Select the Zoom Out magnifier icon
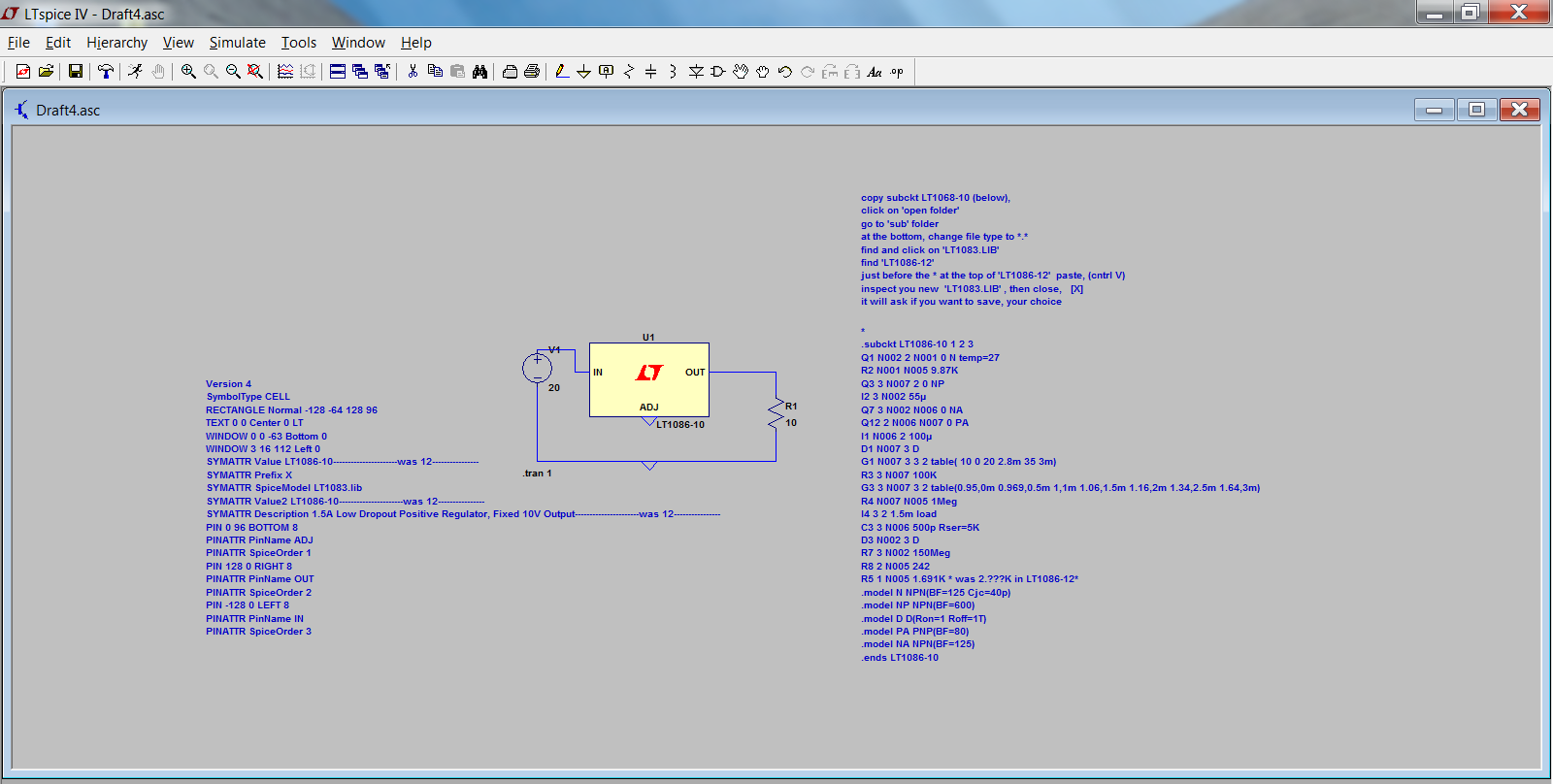Image resolution: width=1553 pixels, height=784 pixels. point(233,72)
